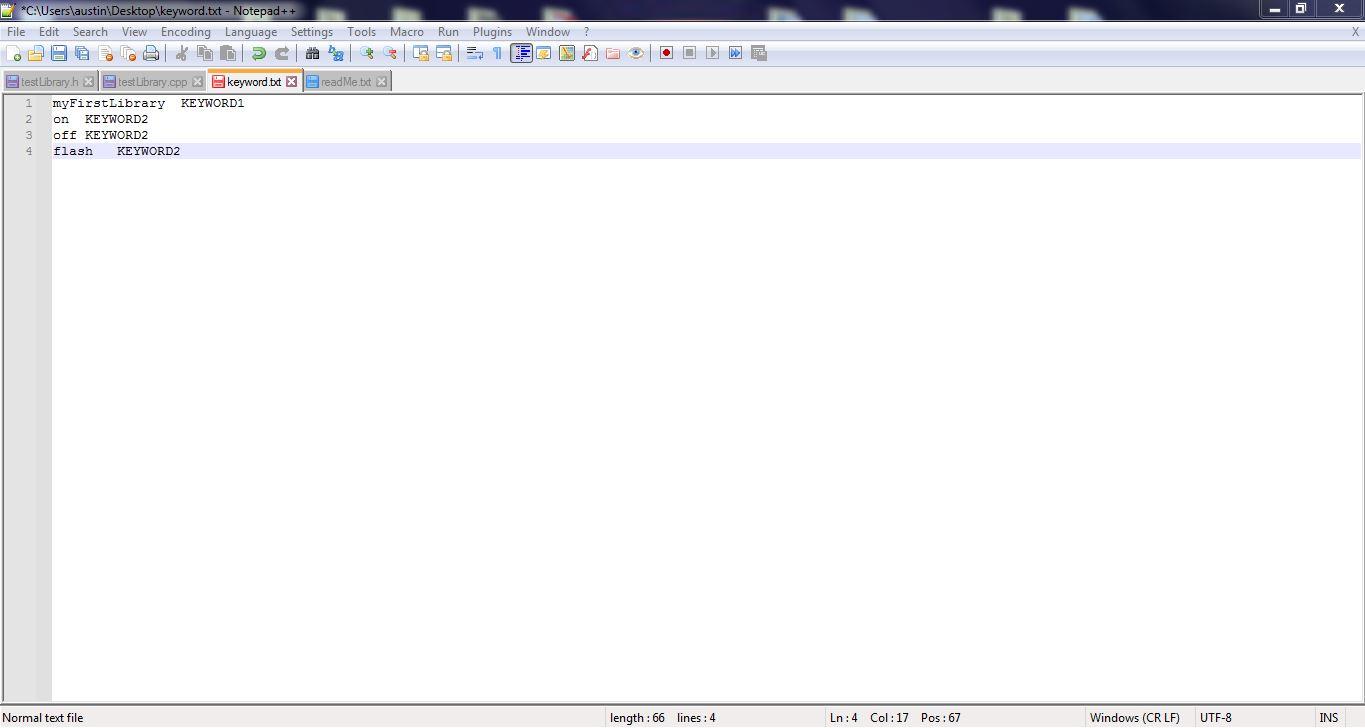This screenshot has width=1365, height=728.
Task: Open the Macro menu
Action: pos(406,31)
